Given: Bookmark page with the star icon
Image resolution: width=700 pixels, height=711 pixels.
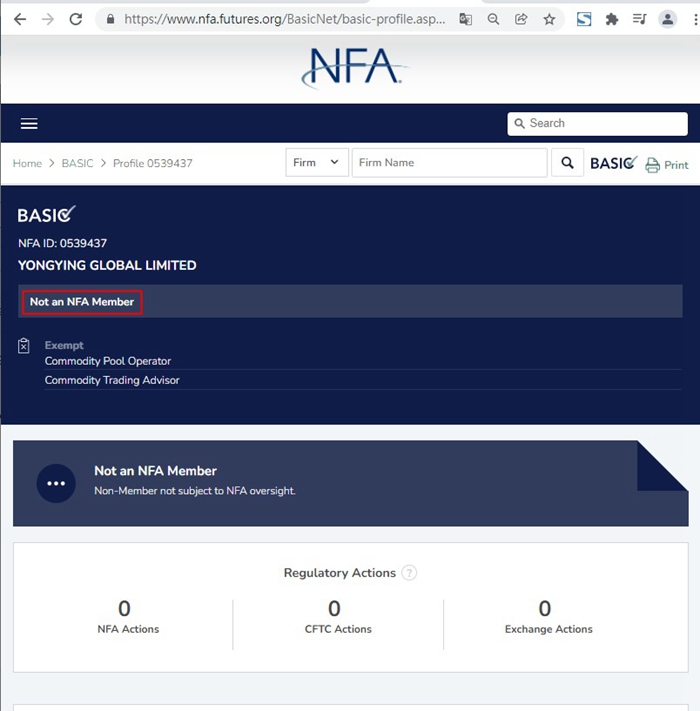Looking at the screenshot, I should tap(549, 19).
